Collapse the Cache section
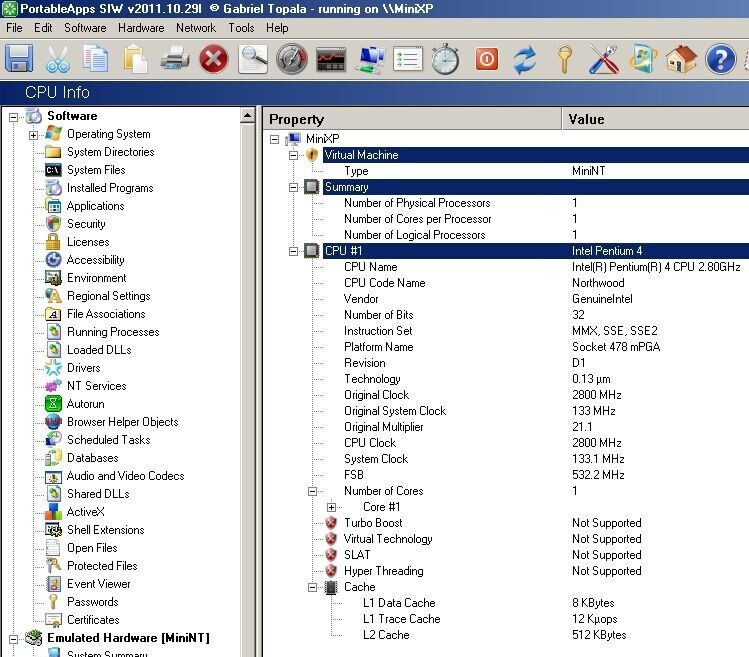The width and height of the screenshot is (749, 657). coord(312,587)
